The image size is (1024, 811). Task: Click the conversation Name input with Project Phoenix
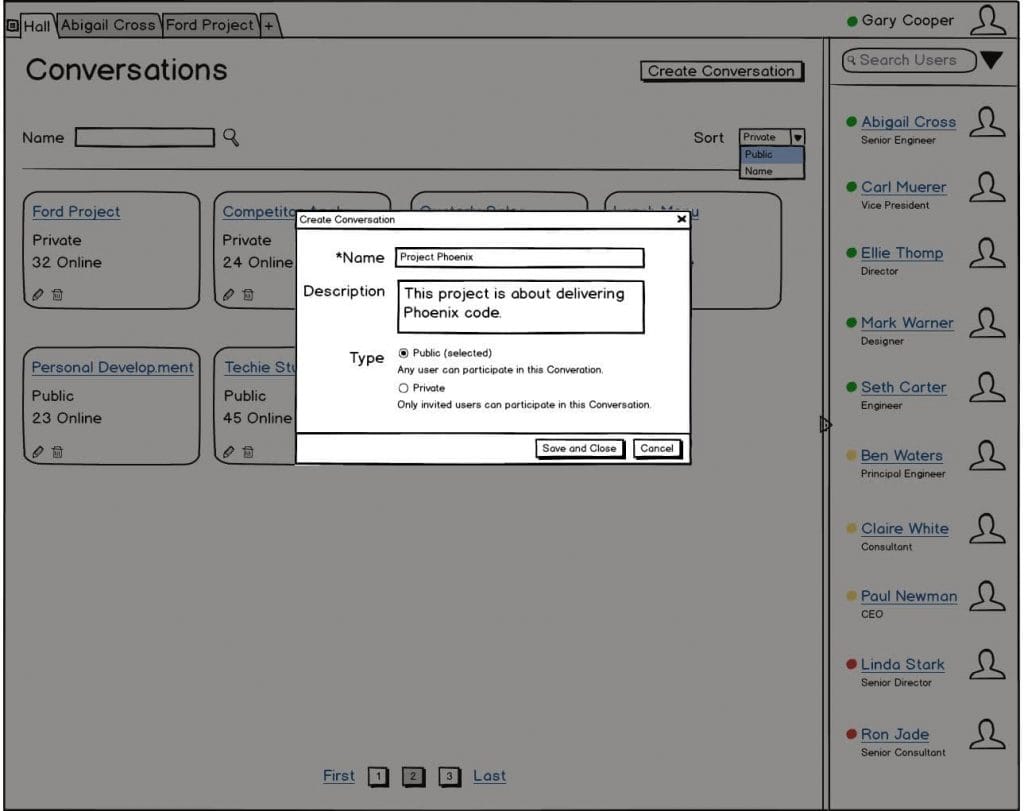[x=519, y=257]
